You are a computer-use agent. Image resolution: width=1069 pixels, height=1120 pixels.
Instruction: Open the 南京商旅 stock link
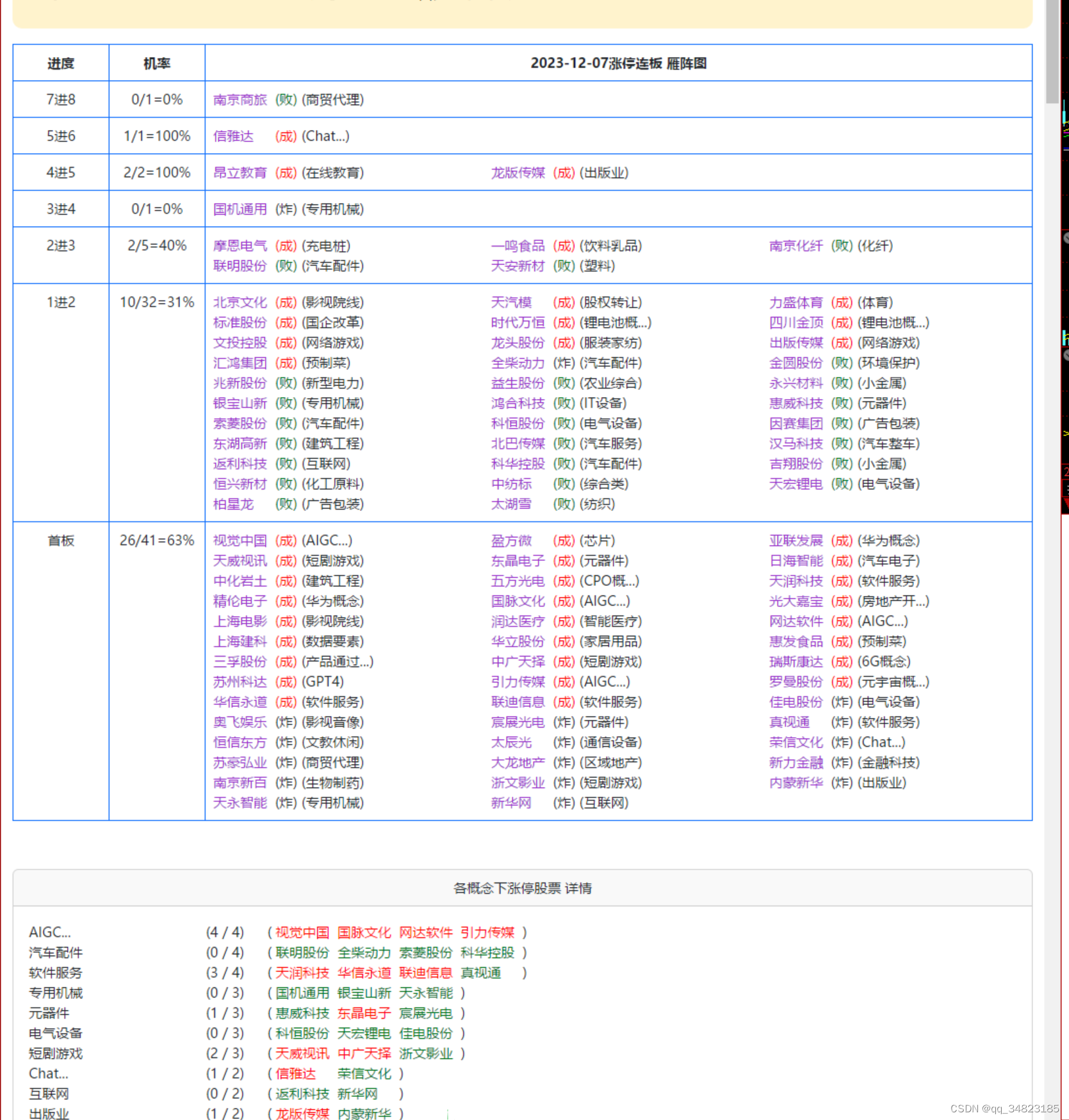[x=240, y=100]
